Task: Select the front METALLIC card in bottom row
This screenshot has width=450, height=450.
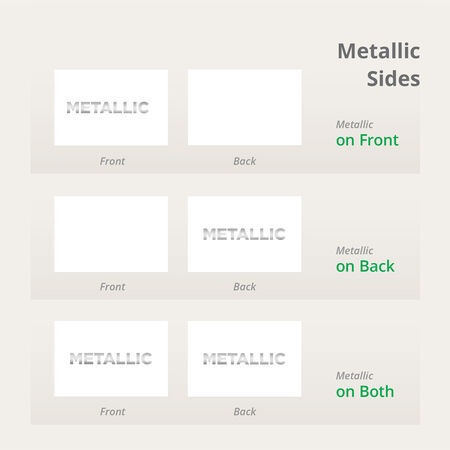Action: [x=111, y=359]
